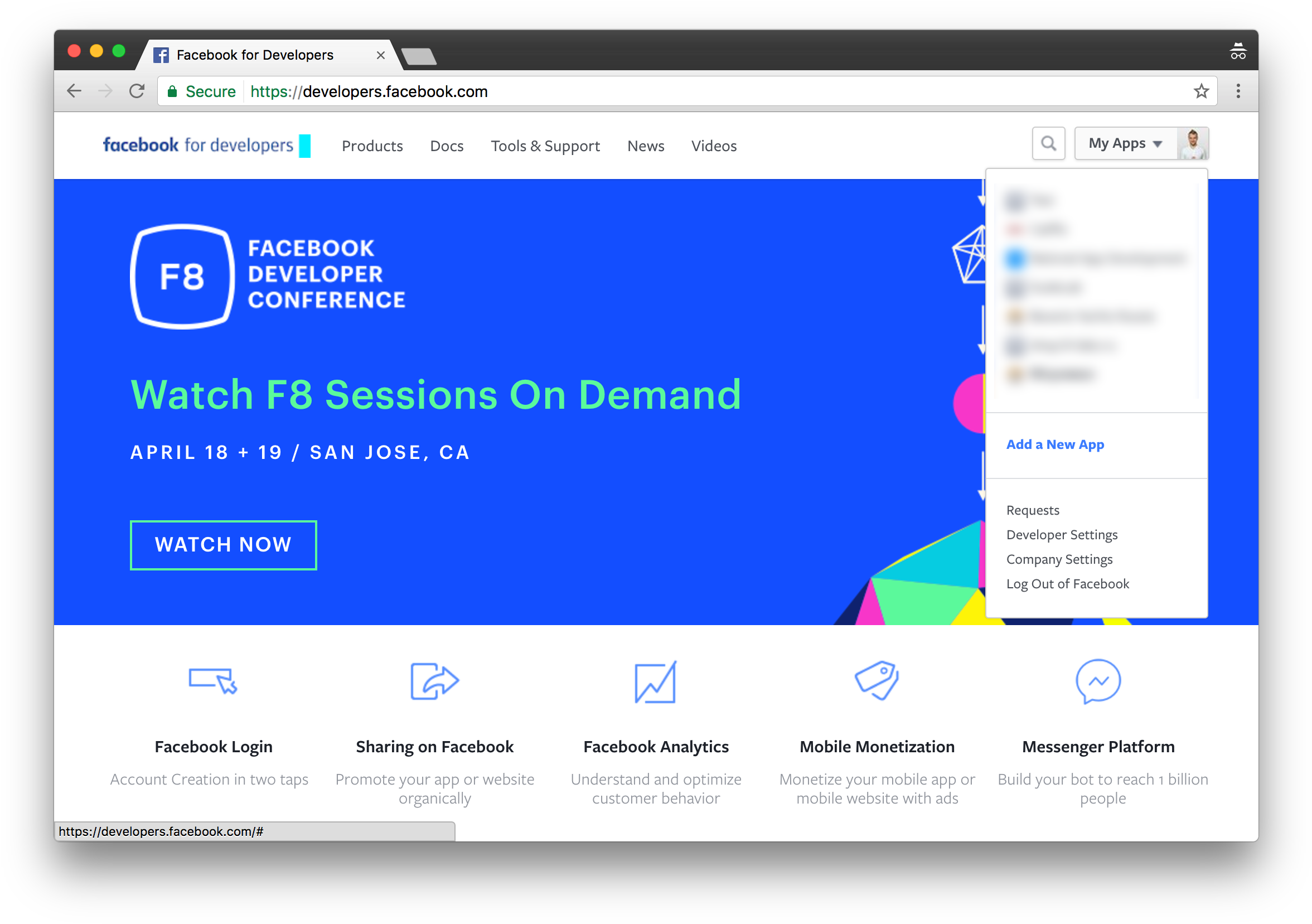Screen dimensions: 1312x924
Task: Open the Sharing on Facebook link
Action: (x=435, y=747)
